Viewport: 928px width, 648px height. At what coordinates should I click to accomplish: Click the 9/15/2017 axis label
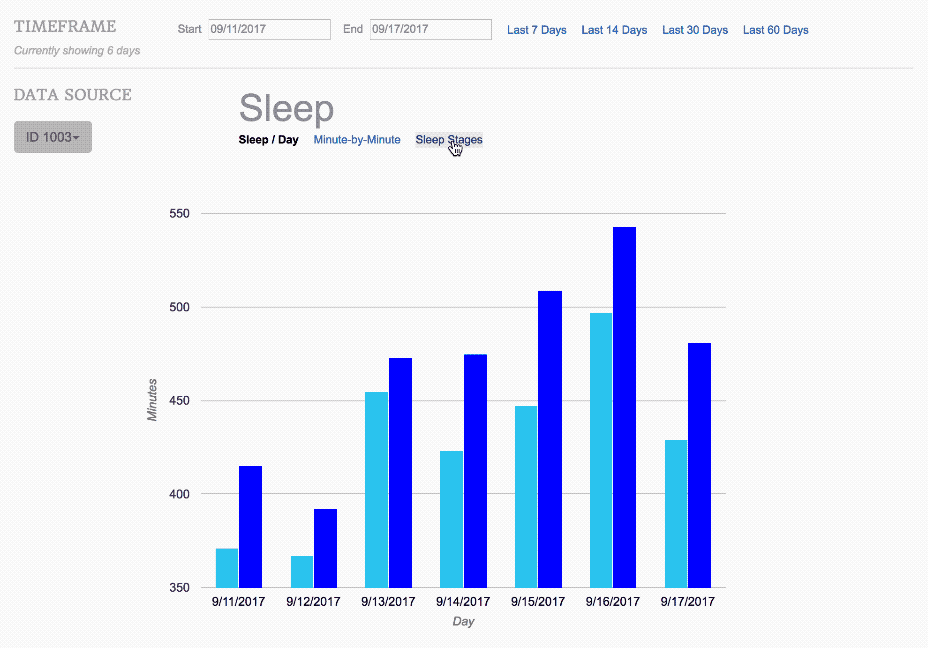click(x=538, y=602)
